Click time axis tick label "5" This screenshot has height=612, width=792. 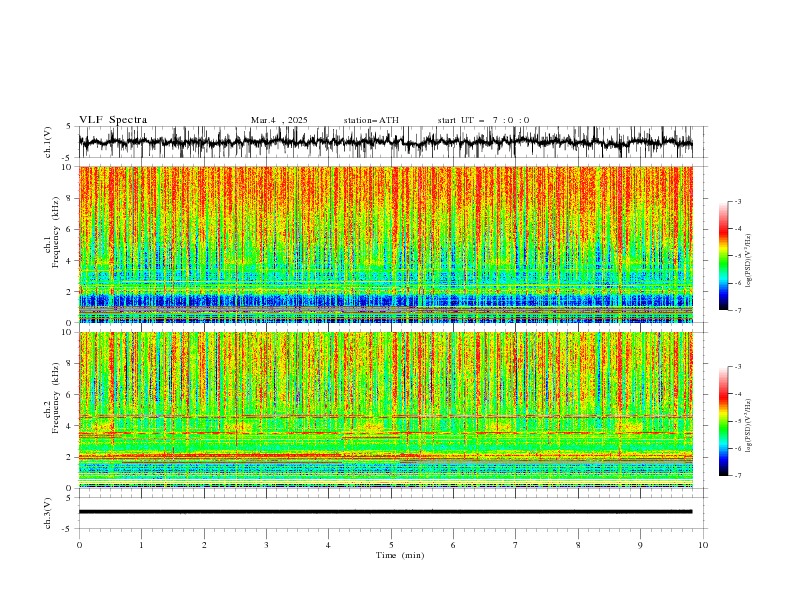(391, 545)
